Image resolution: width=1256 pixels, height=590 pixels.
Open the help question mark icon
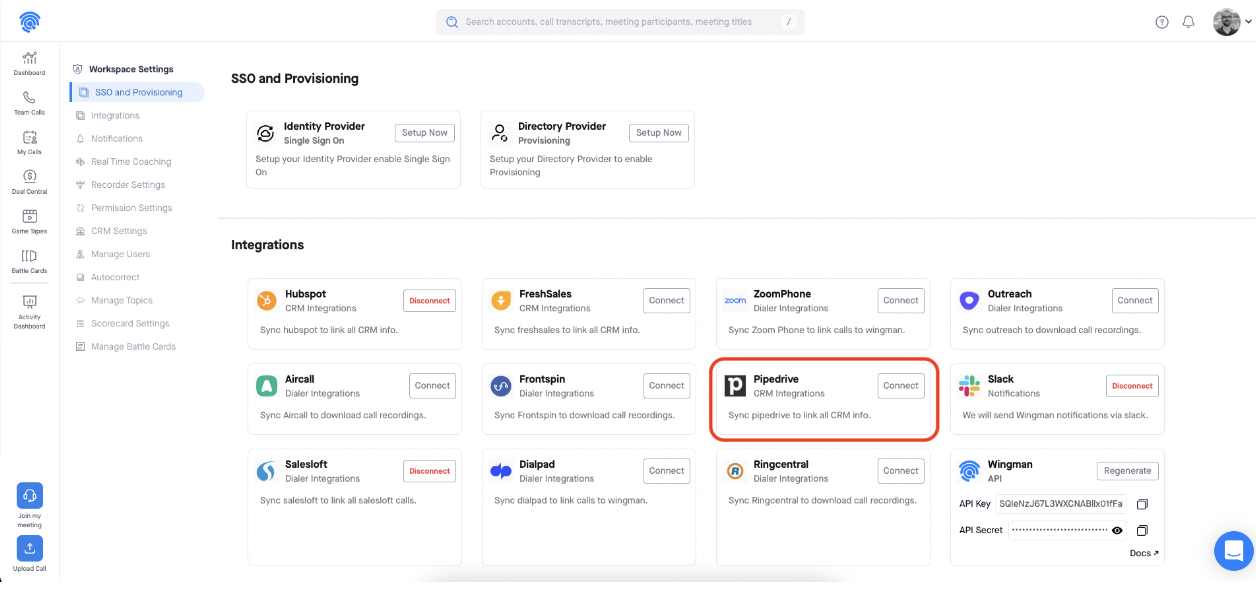coord(1162,22)
